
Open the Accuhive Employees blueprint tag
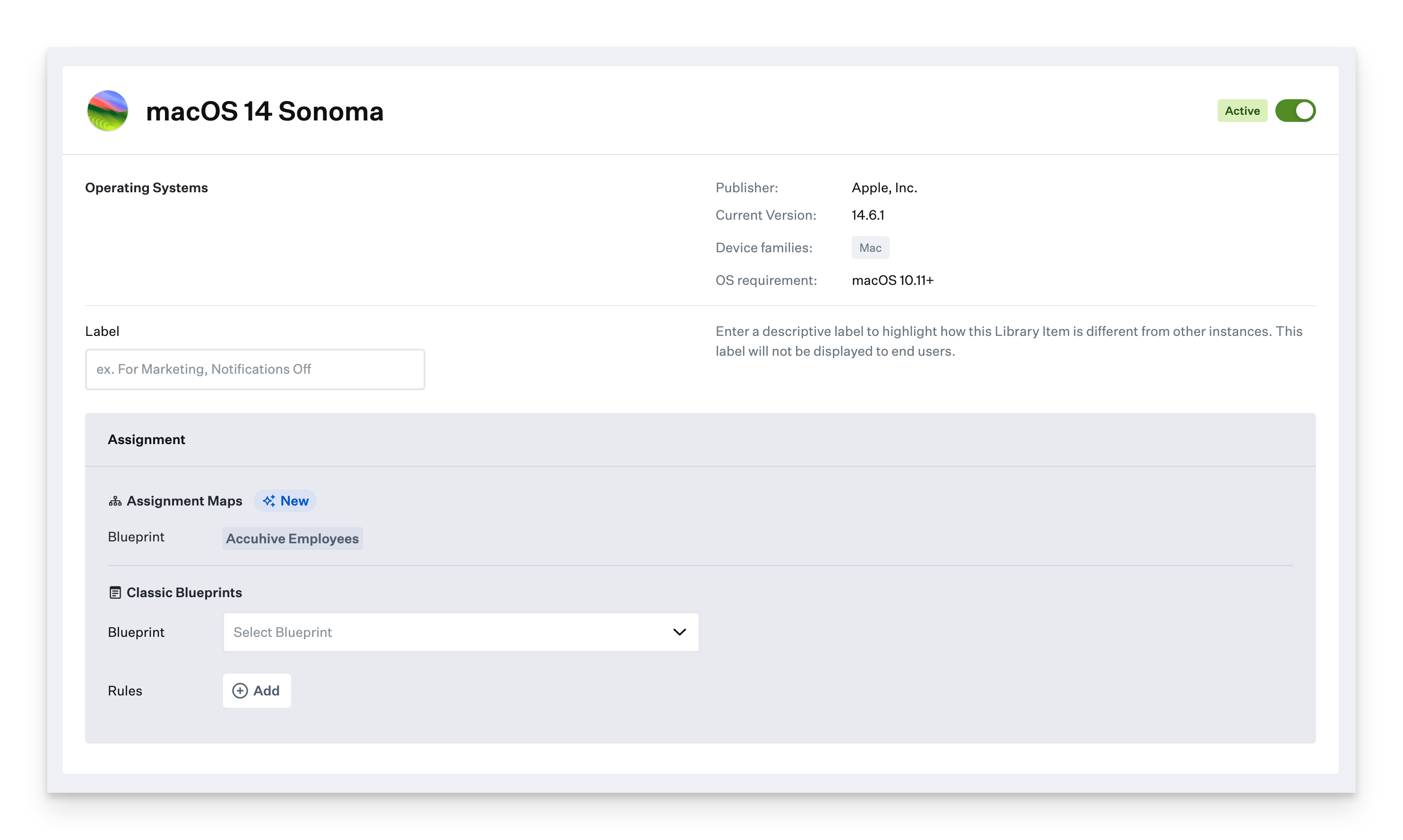point(292,538)
